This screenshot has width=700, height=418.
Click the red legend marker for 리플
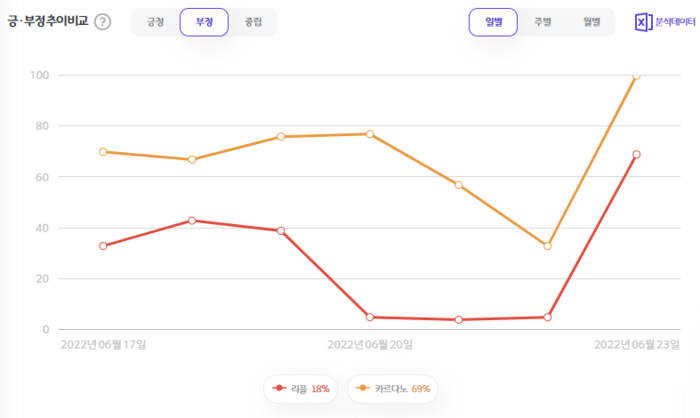click(x=279, y=388)
